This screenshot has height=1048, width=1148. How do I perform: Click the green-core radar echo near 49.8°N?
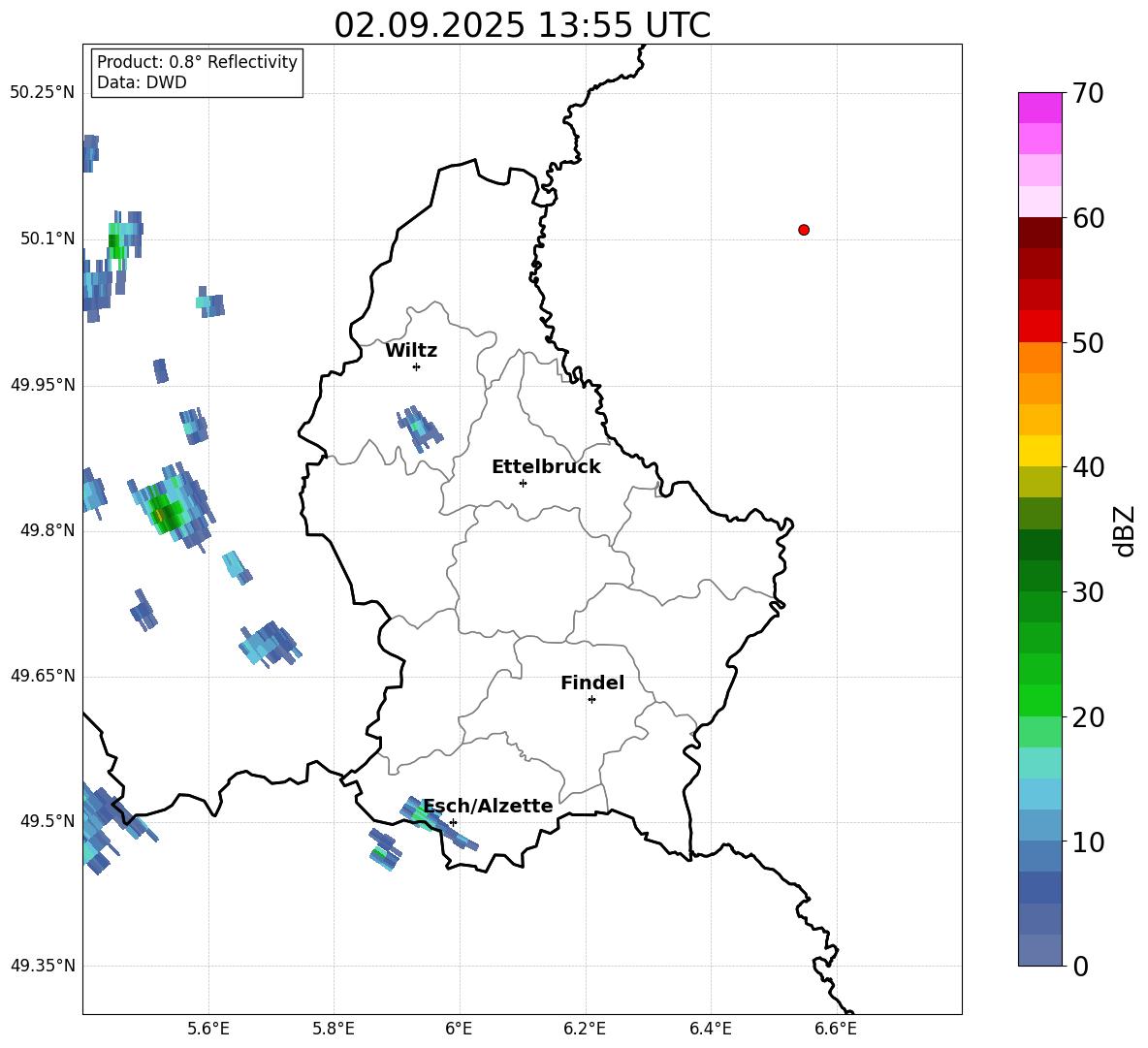point(172,506)
